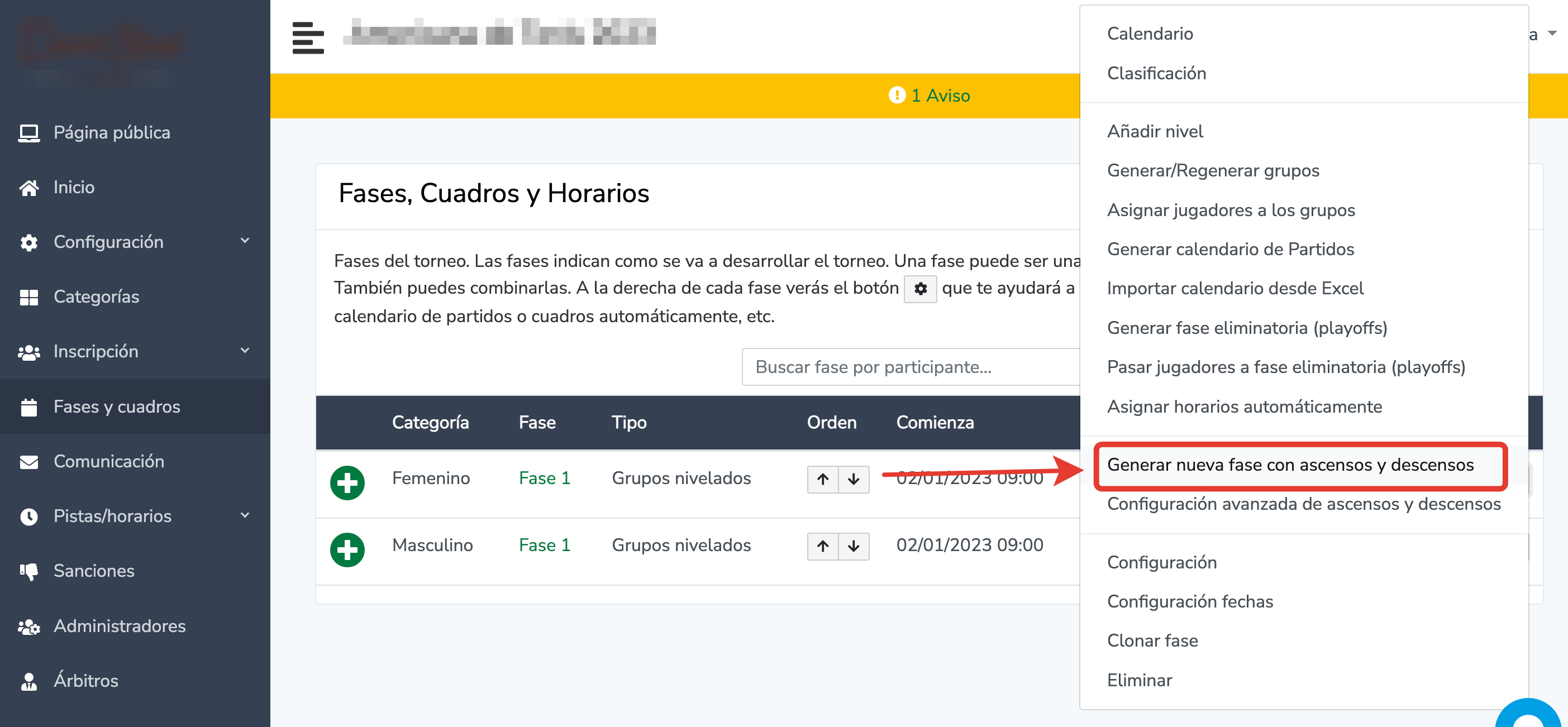Choose Eliminar menu entry
The height and width of the screenshot is (727, 1568).
[x=1139, y=680]
